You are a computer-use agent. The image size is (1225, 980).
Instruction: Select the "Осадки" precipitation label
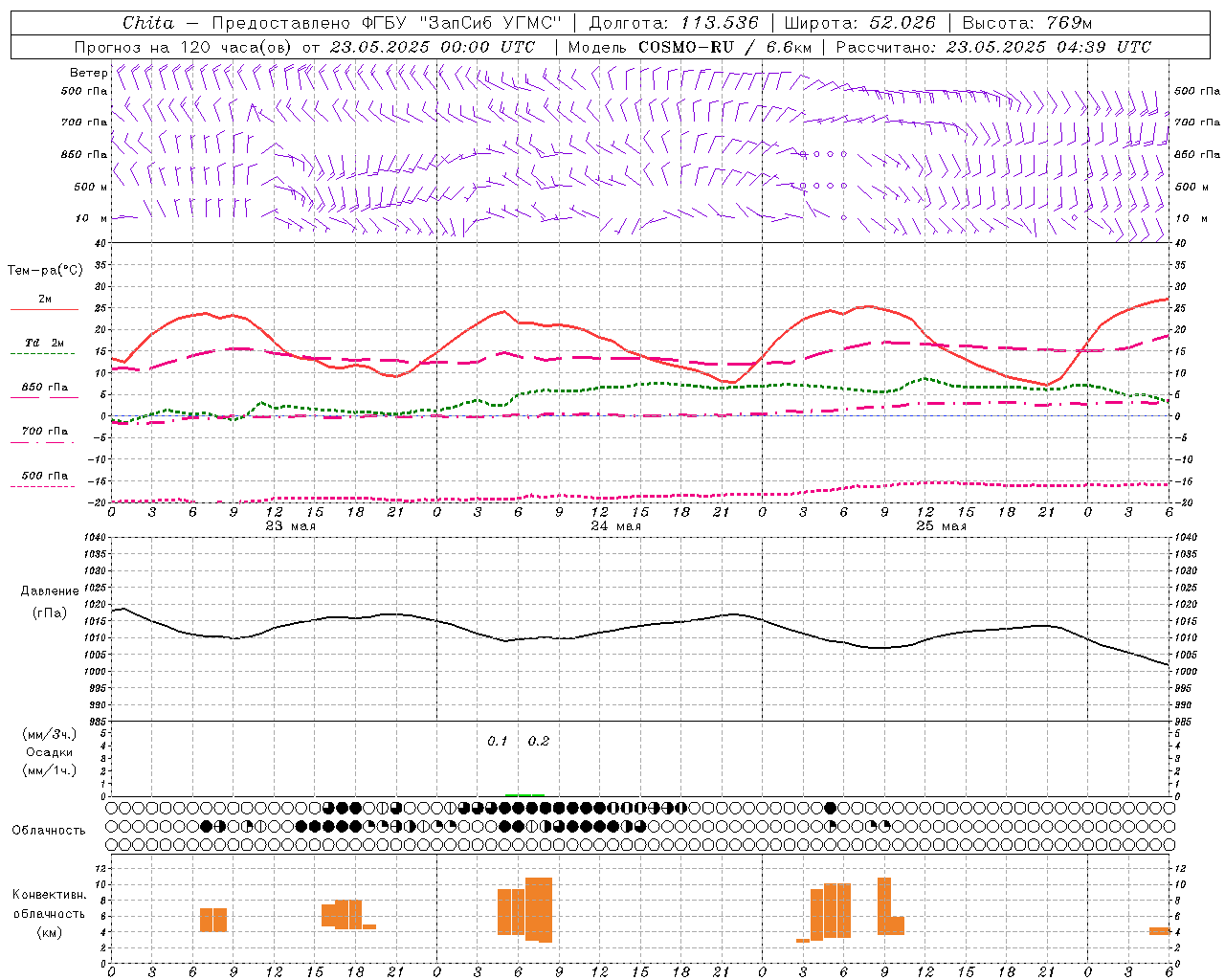tap(50, 752)
